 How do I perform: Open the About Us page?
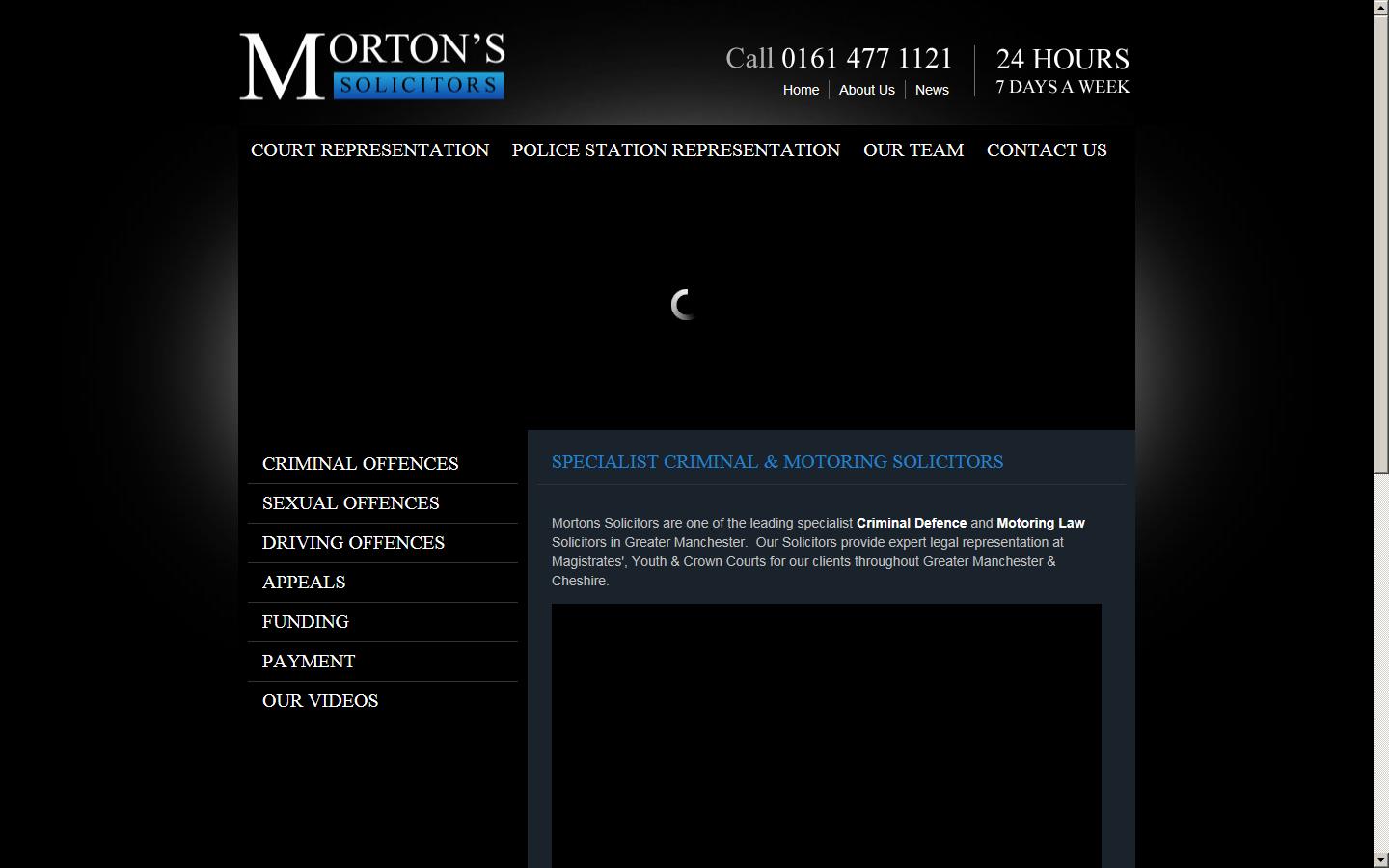point(866,90)
